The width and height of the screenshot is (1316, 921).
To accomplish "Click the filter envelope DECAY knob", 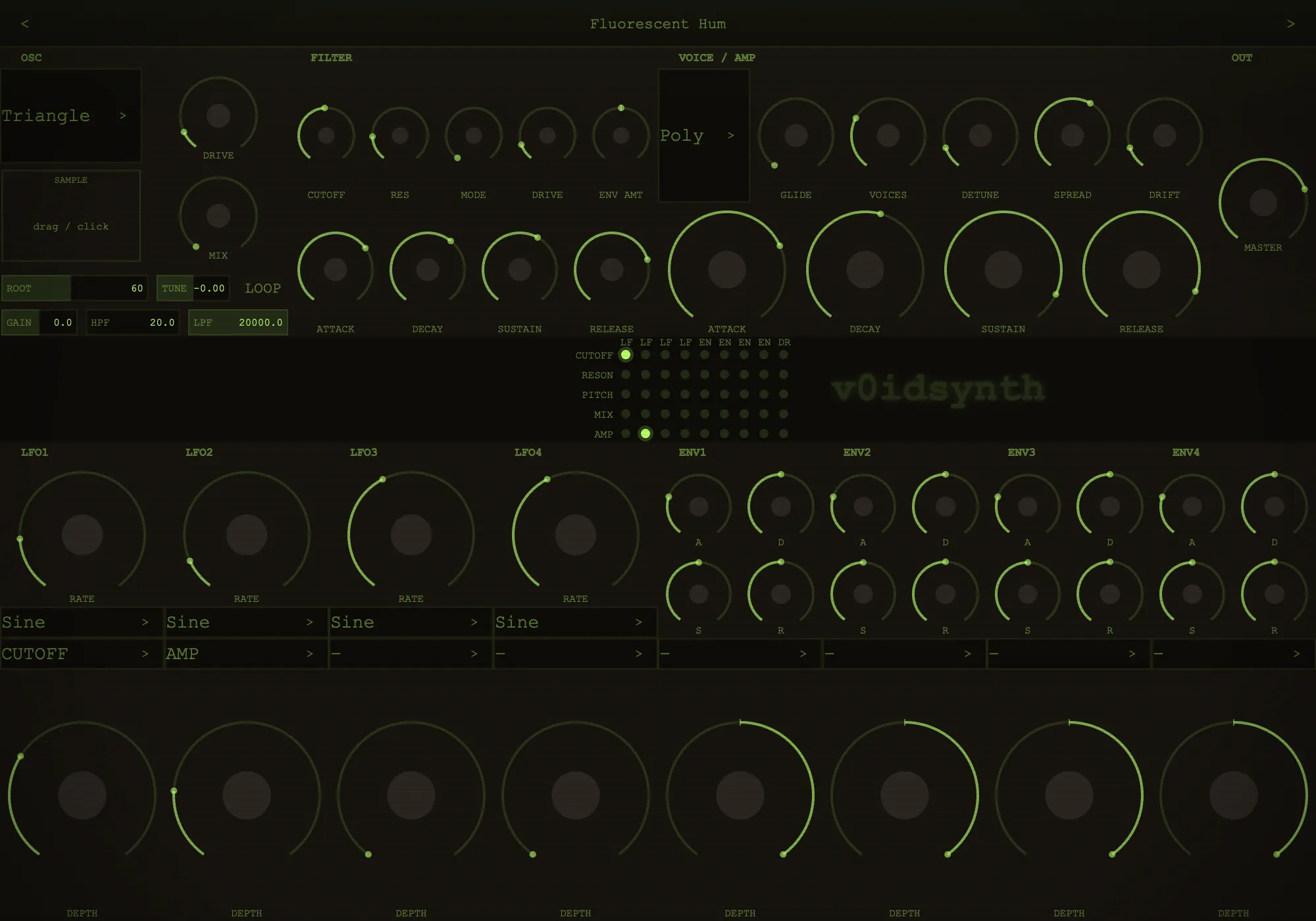I will coord(428,270).
